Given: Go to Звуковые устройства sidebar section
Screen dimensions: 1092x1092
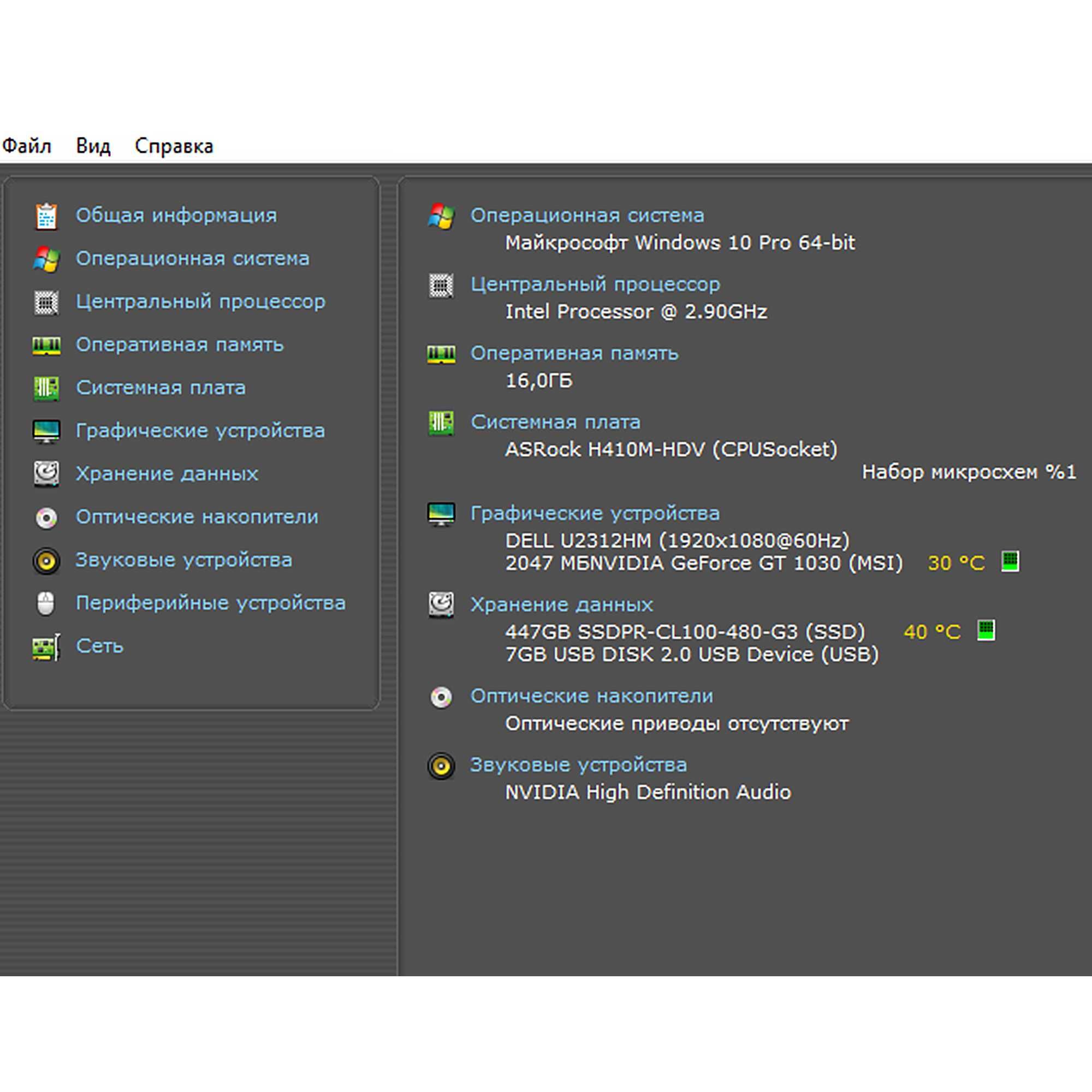Looking at the screenshot, I should tap(184, 560).
